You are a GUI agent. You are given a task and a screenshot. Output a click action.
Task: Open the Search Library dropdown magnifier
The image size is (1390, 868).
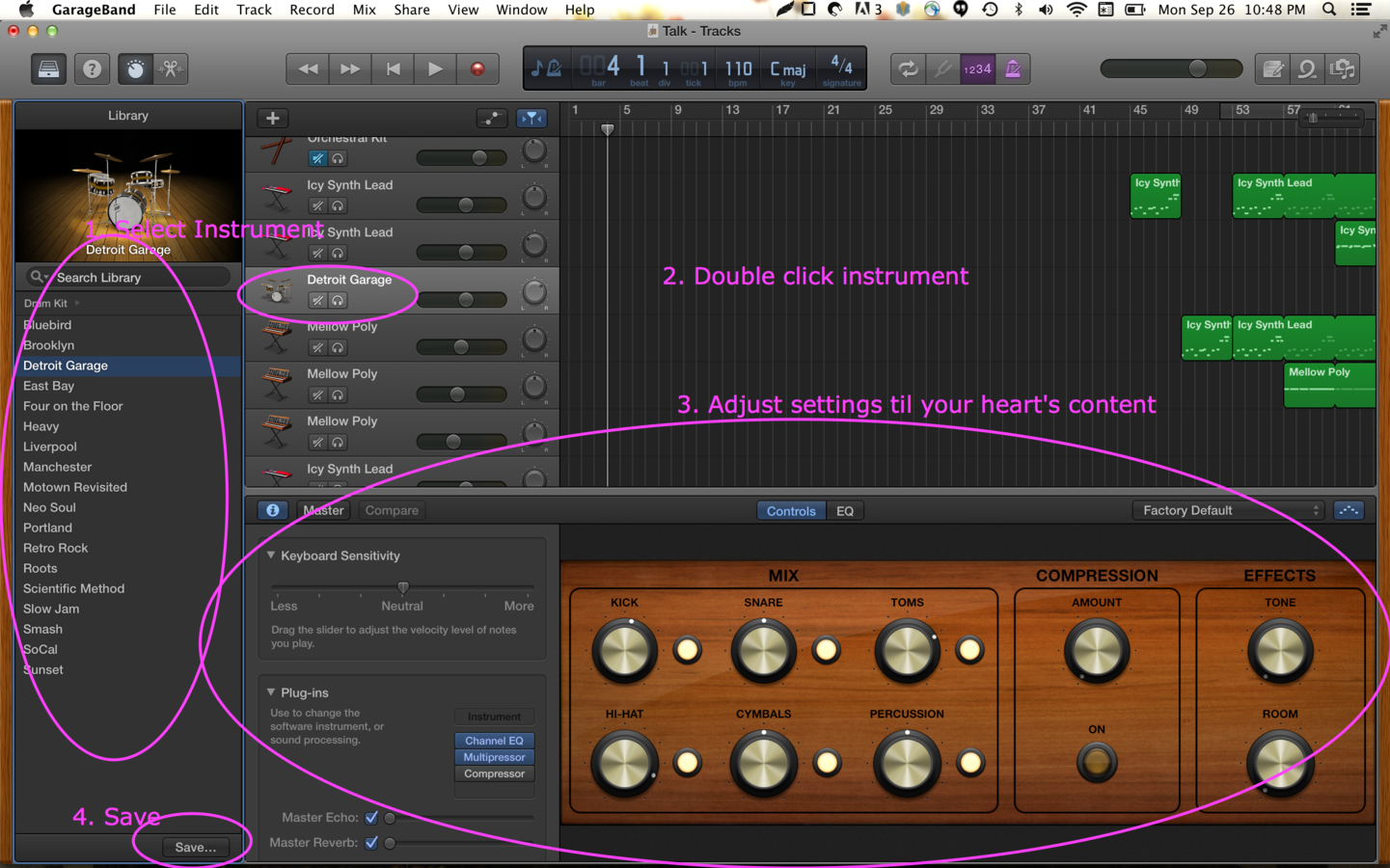point(39,277)
